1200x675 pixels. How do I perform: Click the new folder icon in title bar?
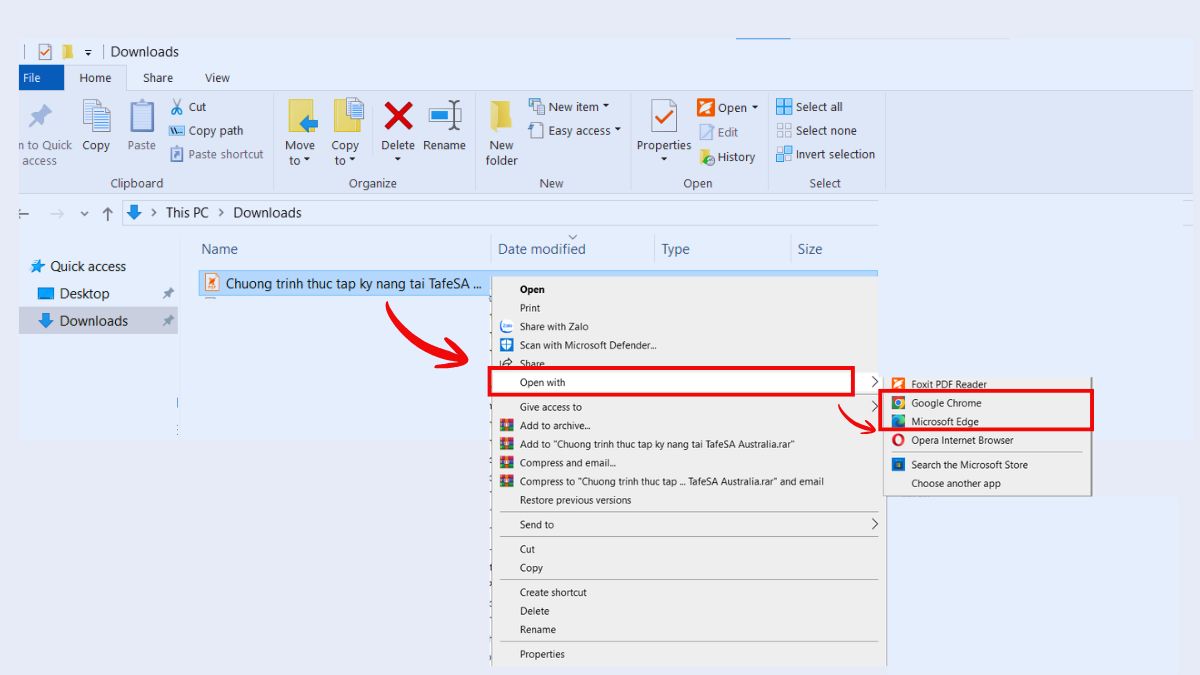(68, 52)
